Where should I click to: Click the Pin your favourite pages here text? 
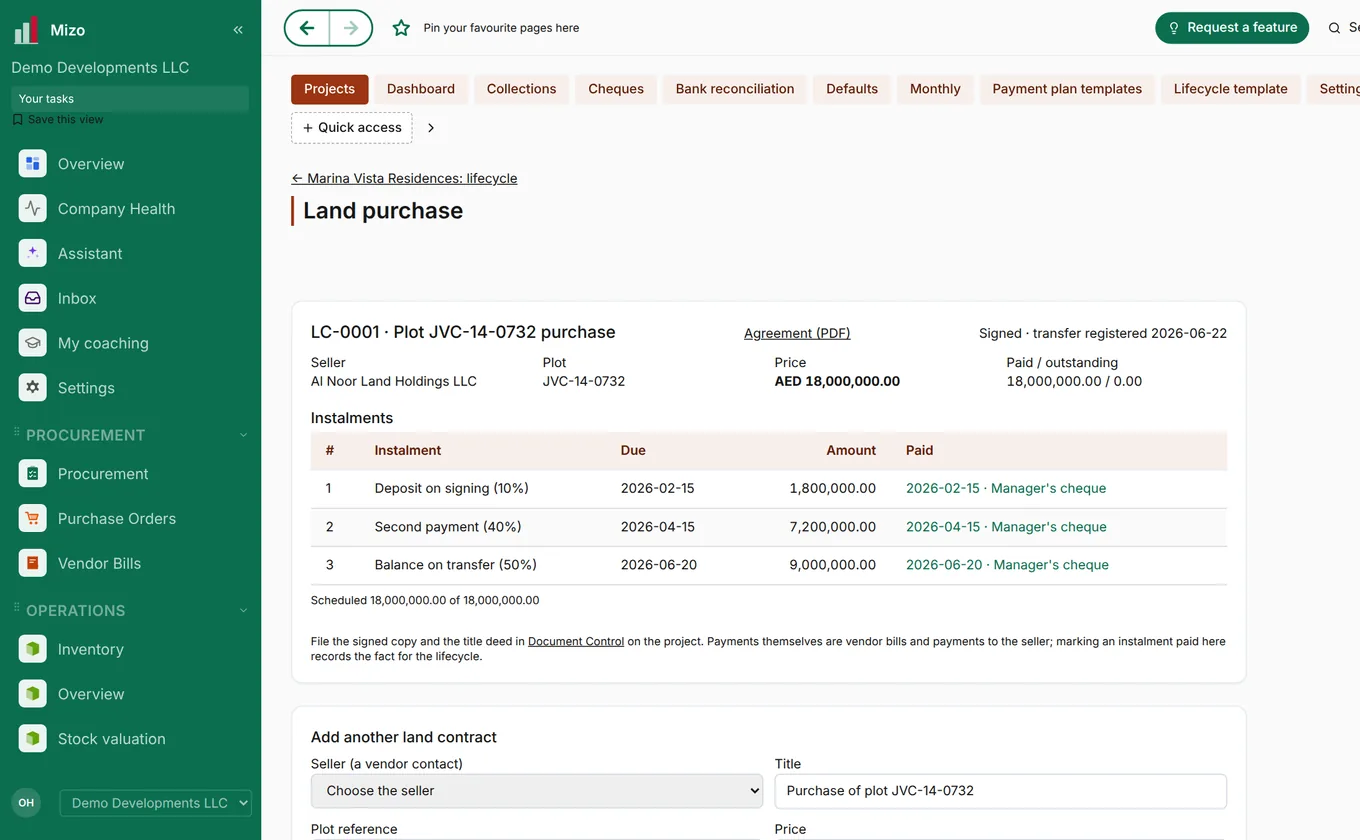[501, 28]
